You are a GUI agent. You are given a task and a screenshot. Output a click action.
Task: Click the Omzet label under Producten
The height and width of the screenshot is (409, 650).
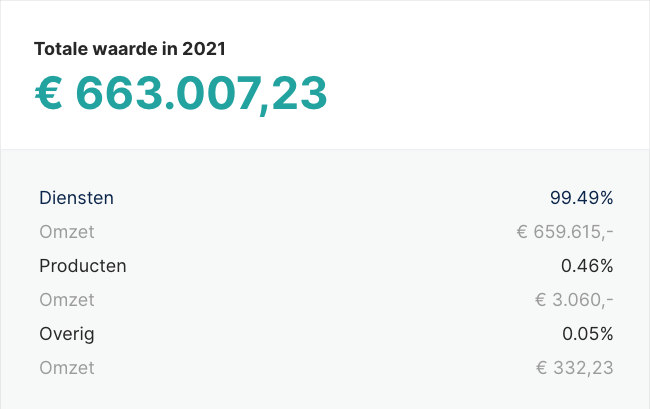(67, 300)
